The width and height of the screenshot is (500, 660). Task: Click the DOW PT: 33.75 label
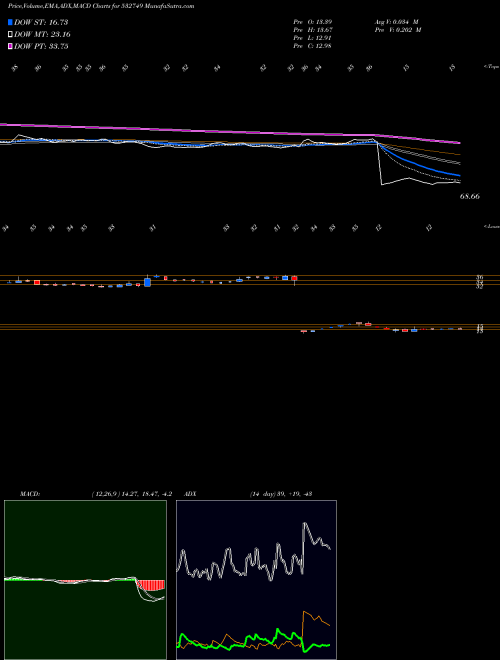click(41, 46)
